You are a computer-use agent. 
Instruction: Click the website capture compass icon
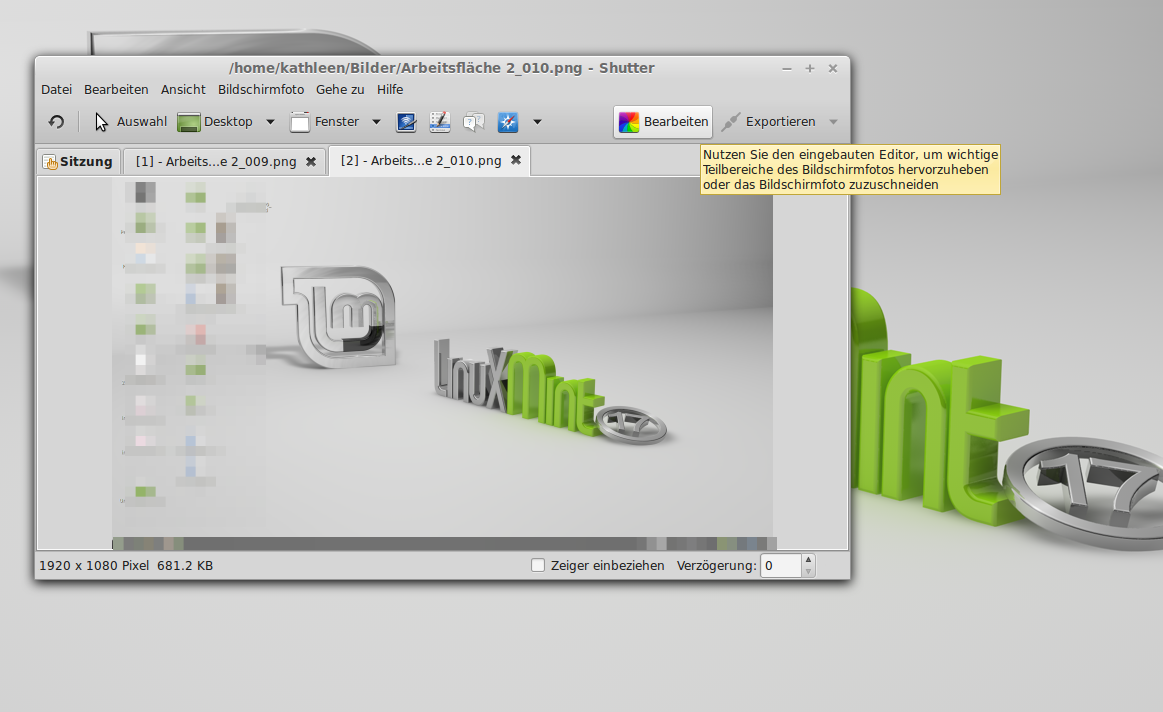[x=508, y=122]
